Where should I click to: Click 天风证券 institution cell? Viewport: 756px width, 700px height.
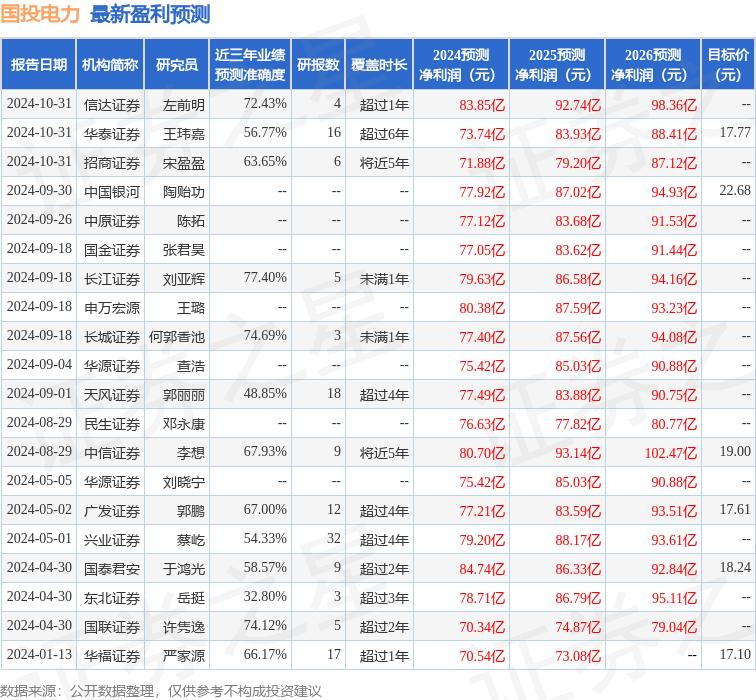pyautogui.click(x=112, y=394)
